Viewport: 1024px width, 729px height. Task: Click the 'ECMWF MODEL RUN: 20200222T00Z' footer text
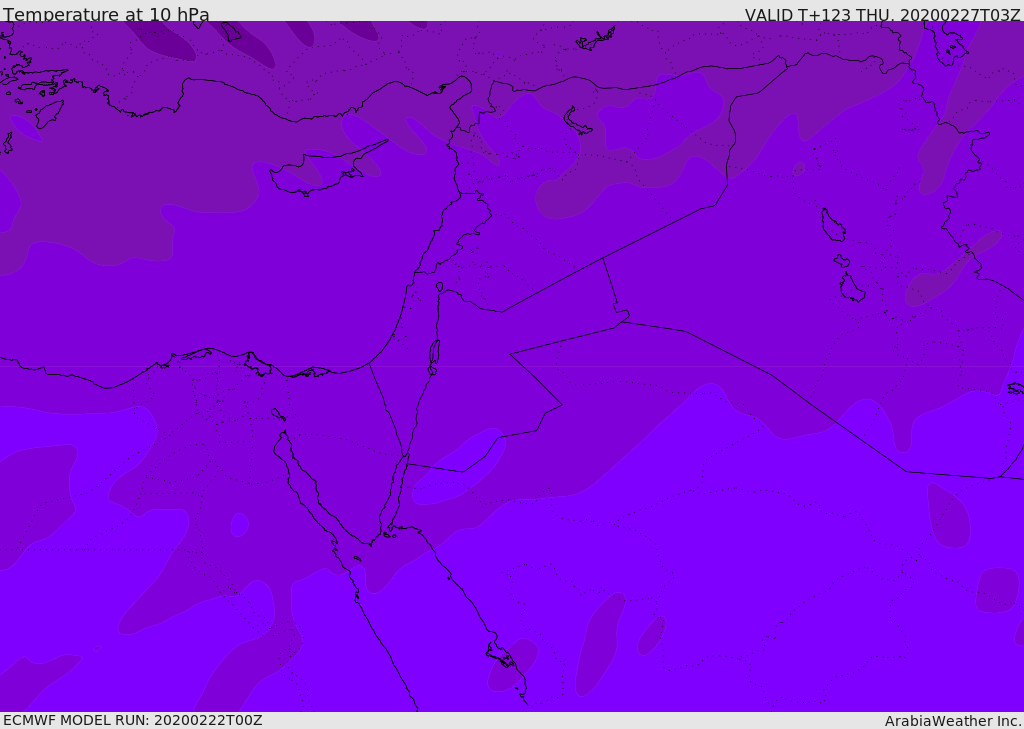pos(133,720)
